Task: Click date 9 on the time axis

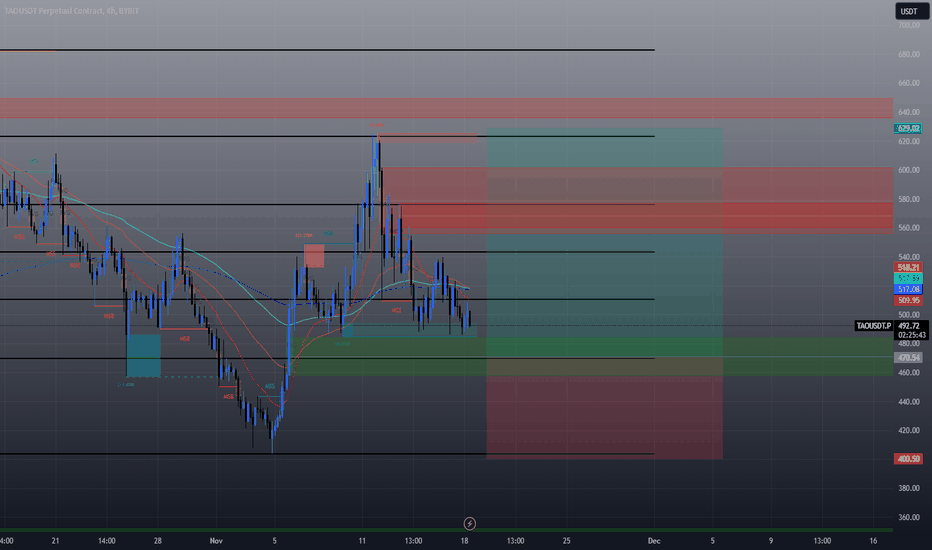Action: (771, 540)
